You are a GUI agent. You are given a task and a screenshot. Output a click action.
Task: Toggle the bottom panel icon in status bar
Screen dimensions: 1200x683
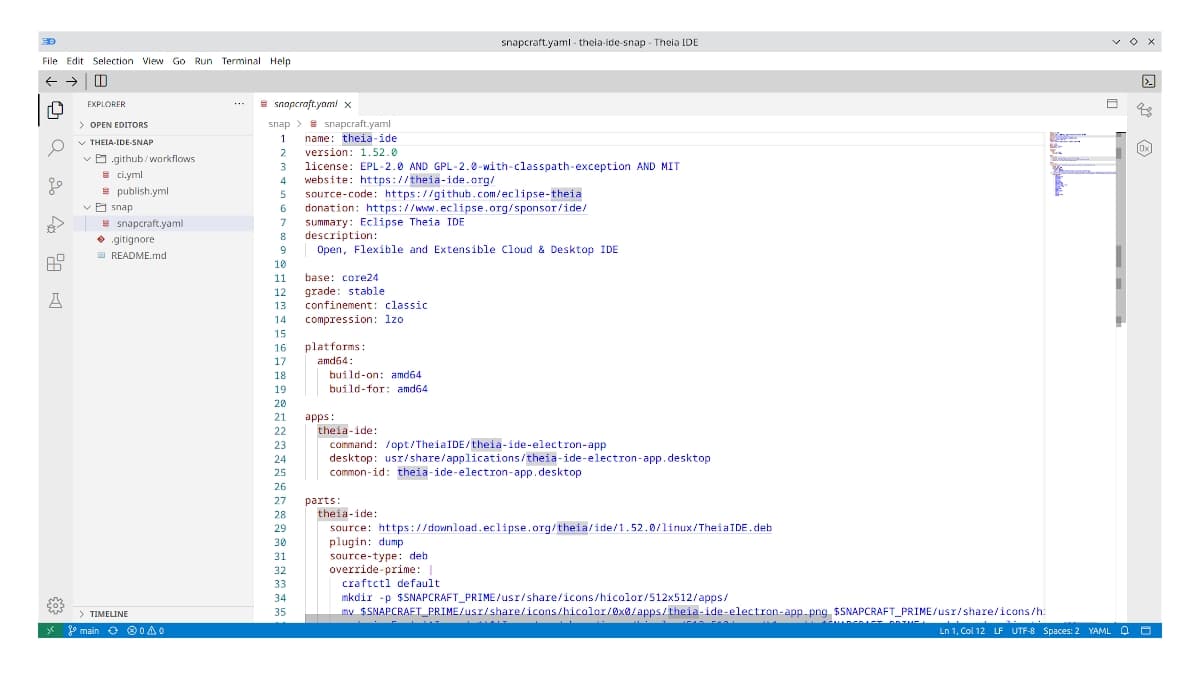click(1146, 631)
